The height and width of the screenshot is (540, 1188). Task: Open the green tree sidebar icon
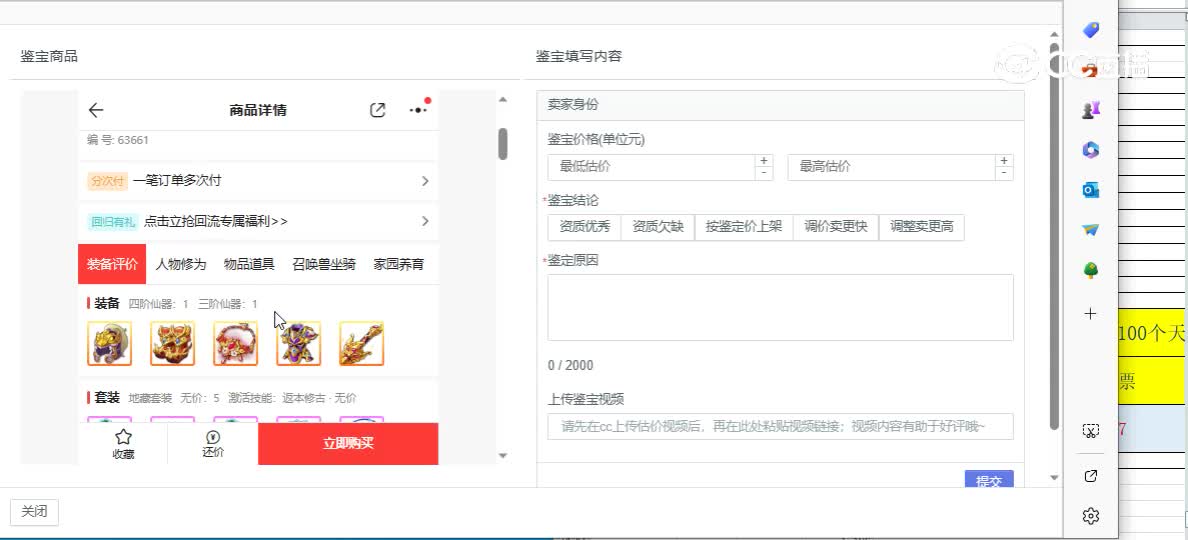[1091, 270]
